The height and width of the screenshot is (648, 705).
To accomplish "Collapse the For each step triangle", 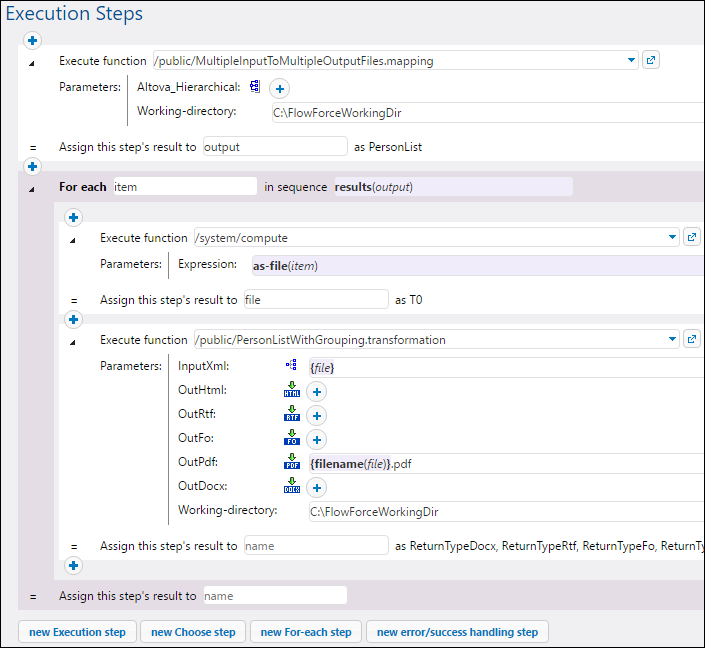I will click(x=32, y=188).
